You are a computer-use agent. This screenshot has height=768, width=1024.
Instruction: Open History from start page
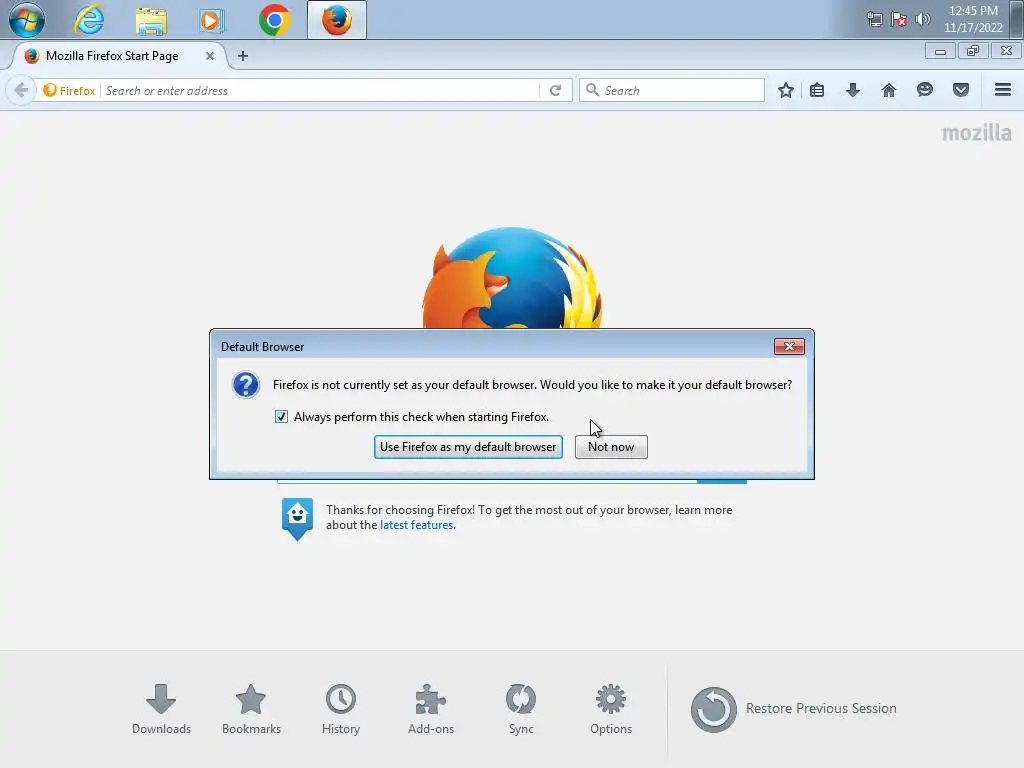[341, 709]
